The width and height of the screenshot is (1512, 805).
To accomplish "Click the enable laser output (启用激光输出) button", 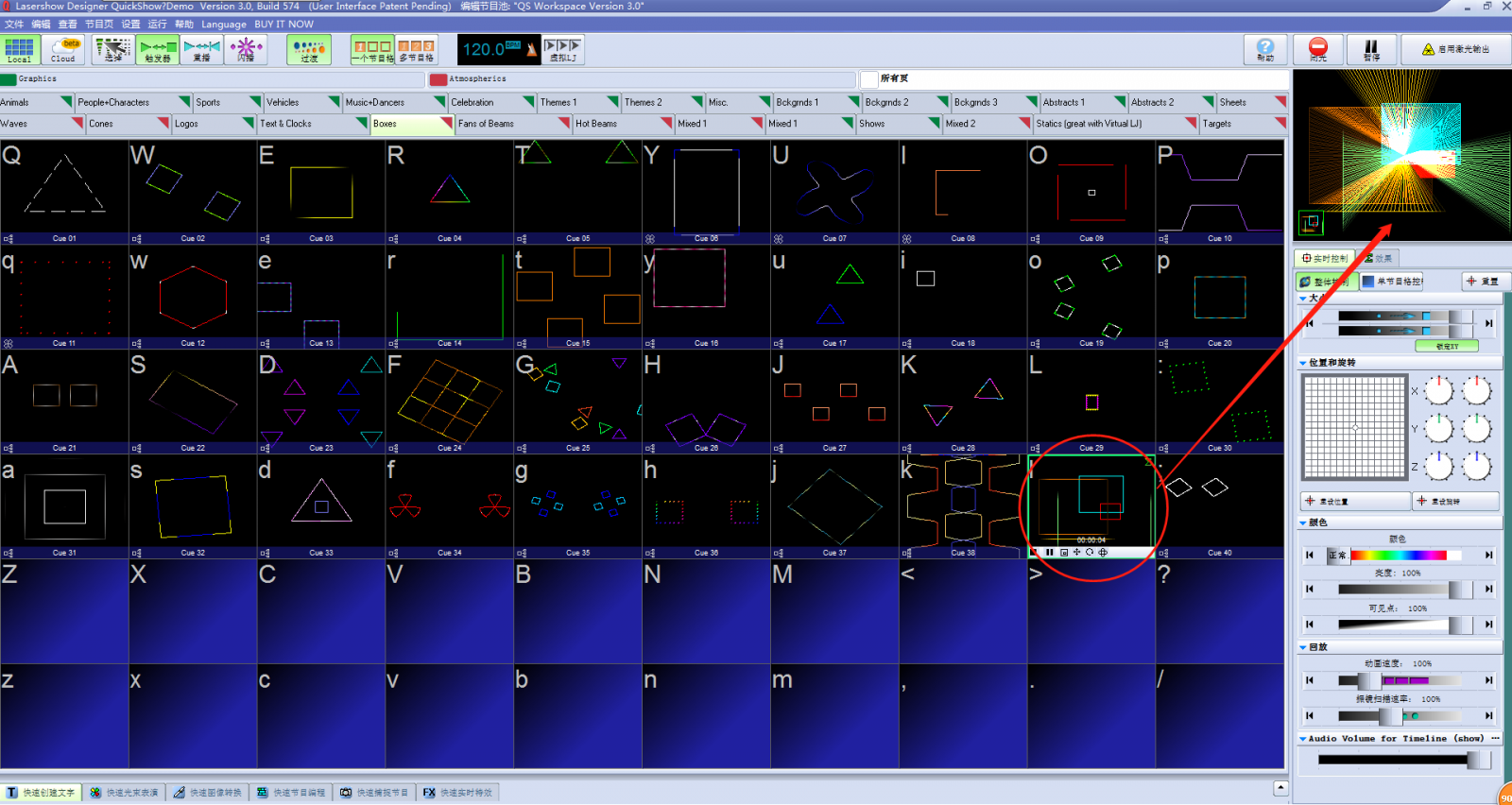I will click(1456, 49).
